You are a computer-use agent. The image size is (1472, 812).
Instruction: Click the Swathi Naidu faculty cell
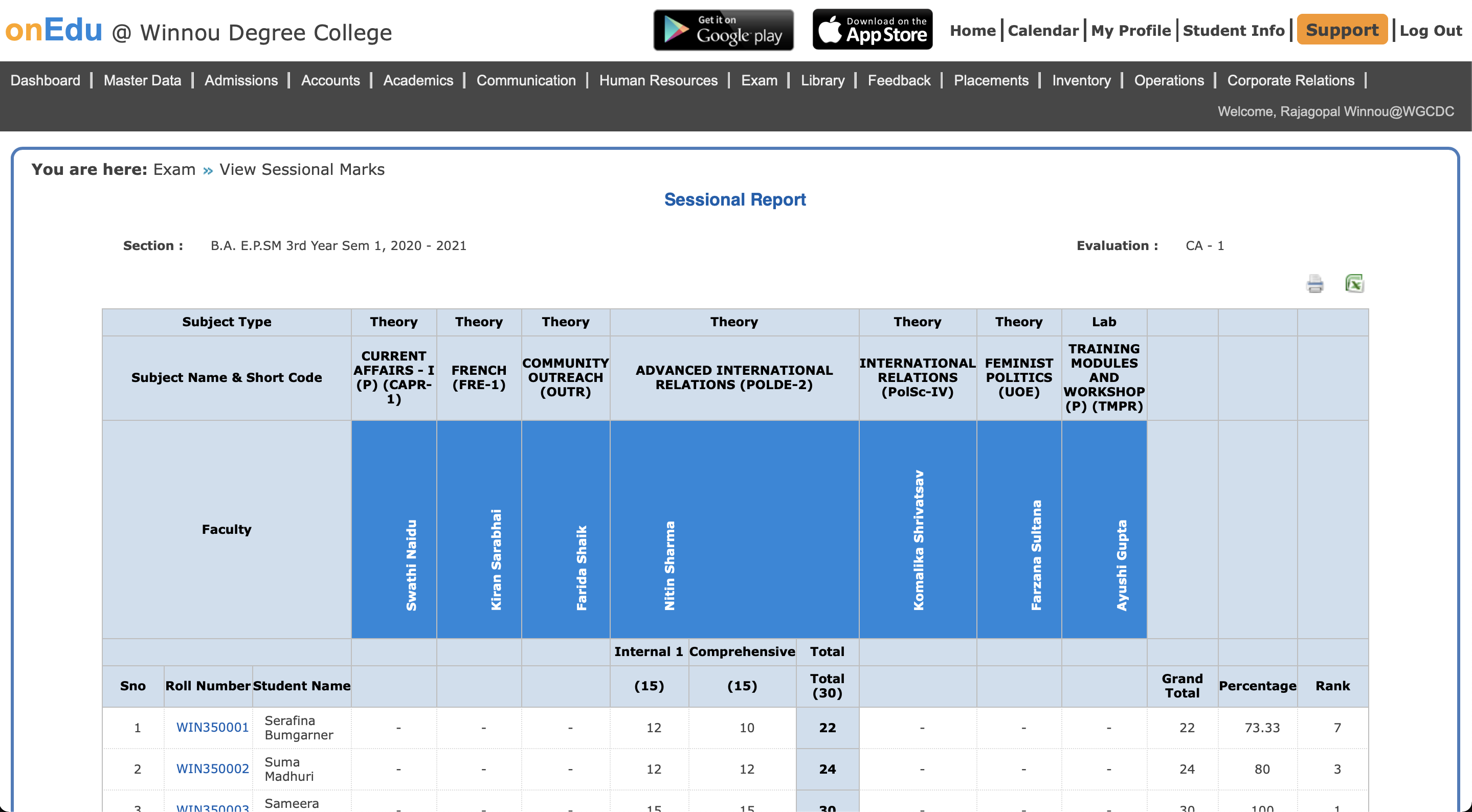click(411, 565)
